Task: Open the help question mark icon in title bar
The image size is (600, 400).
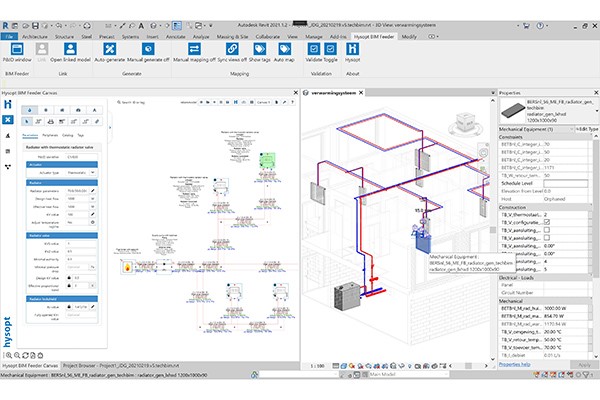Action: [540, 26]
